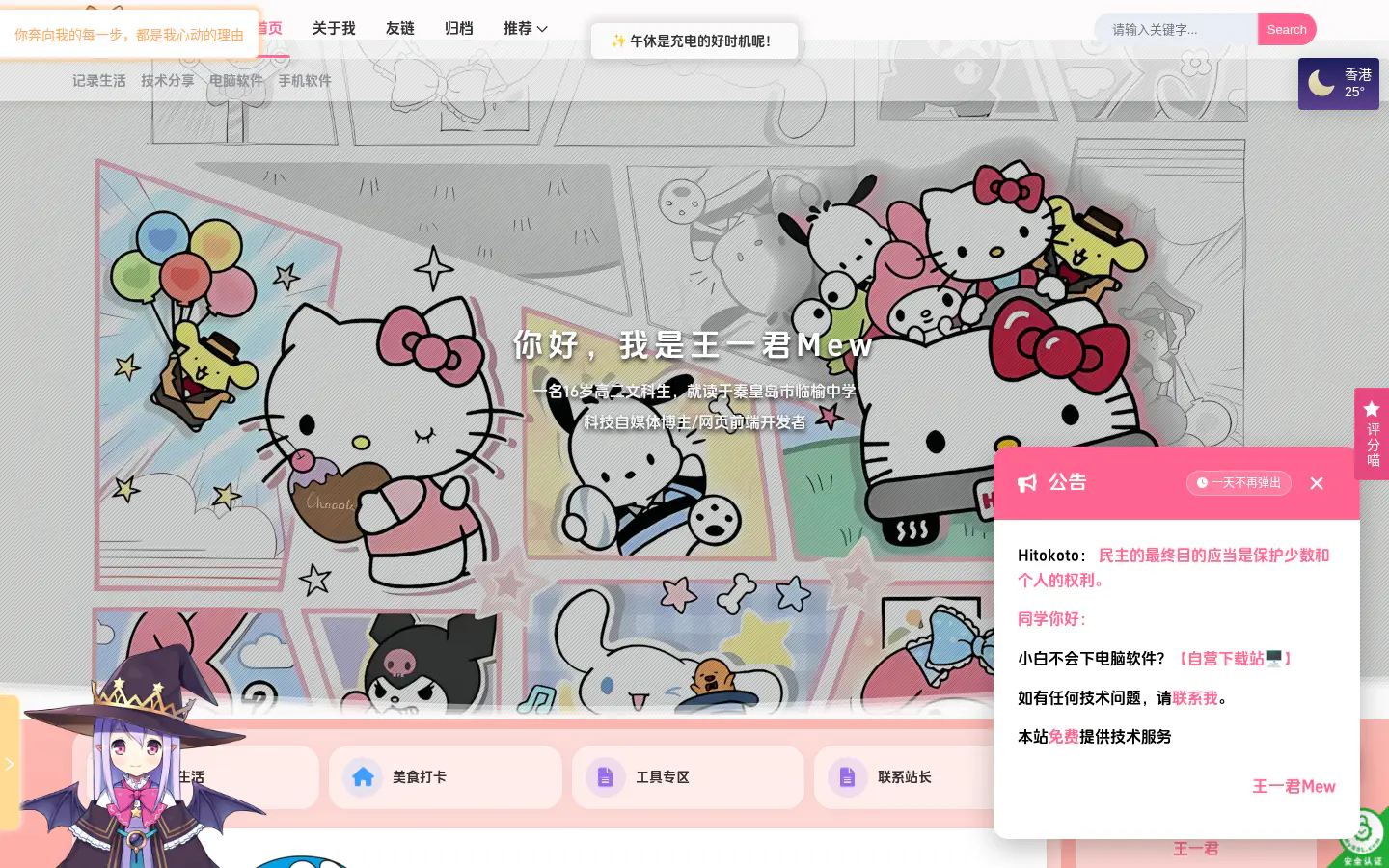Click the 免费 highlighted word
This screenshot has height=868, width=1389.
1064,737
